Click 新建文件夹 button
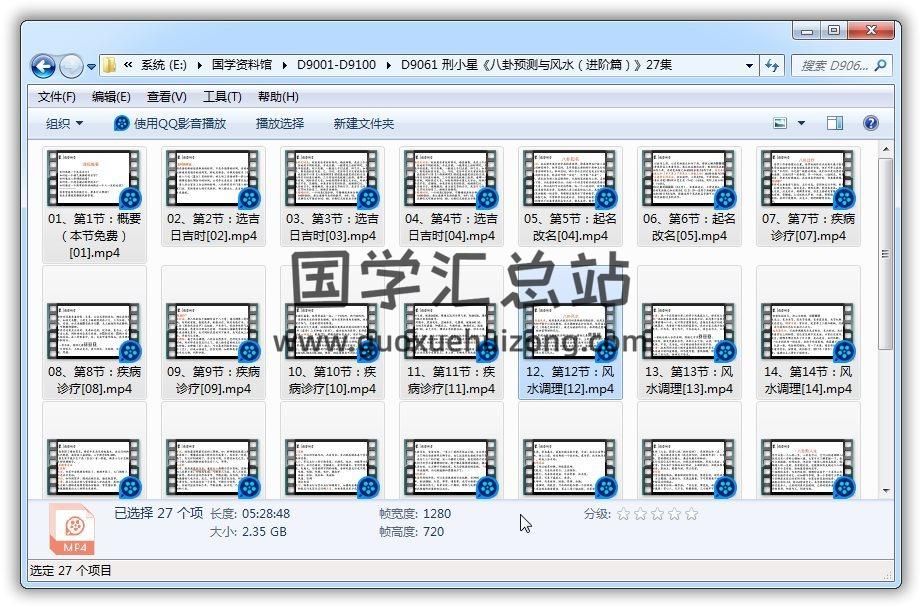Image resolution: width=922 pixels, height=609 pixels. [x=363, y=123]
